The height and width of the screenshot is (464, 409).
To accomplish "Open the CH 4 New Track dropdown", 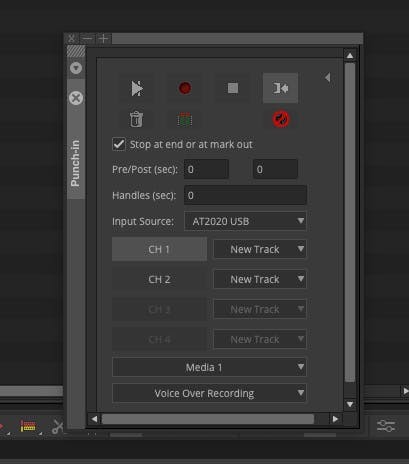I will 260,339.
